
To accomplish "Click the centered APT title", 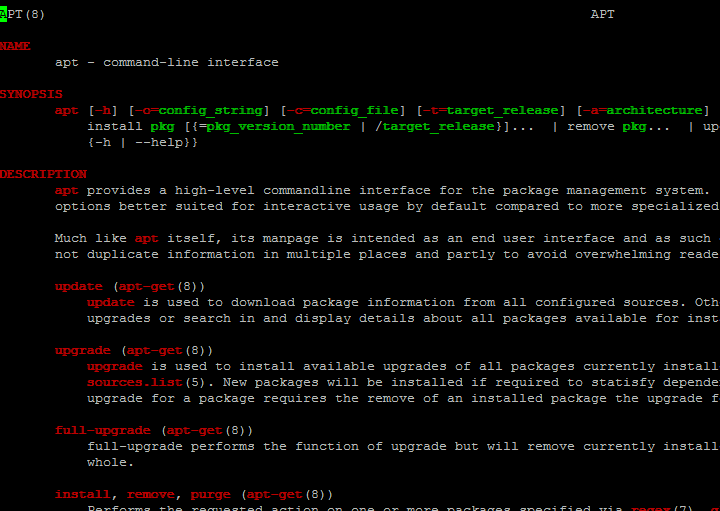I will [x=602, y=14].
